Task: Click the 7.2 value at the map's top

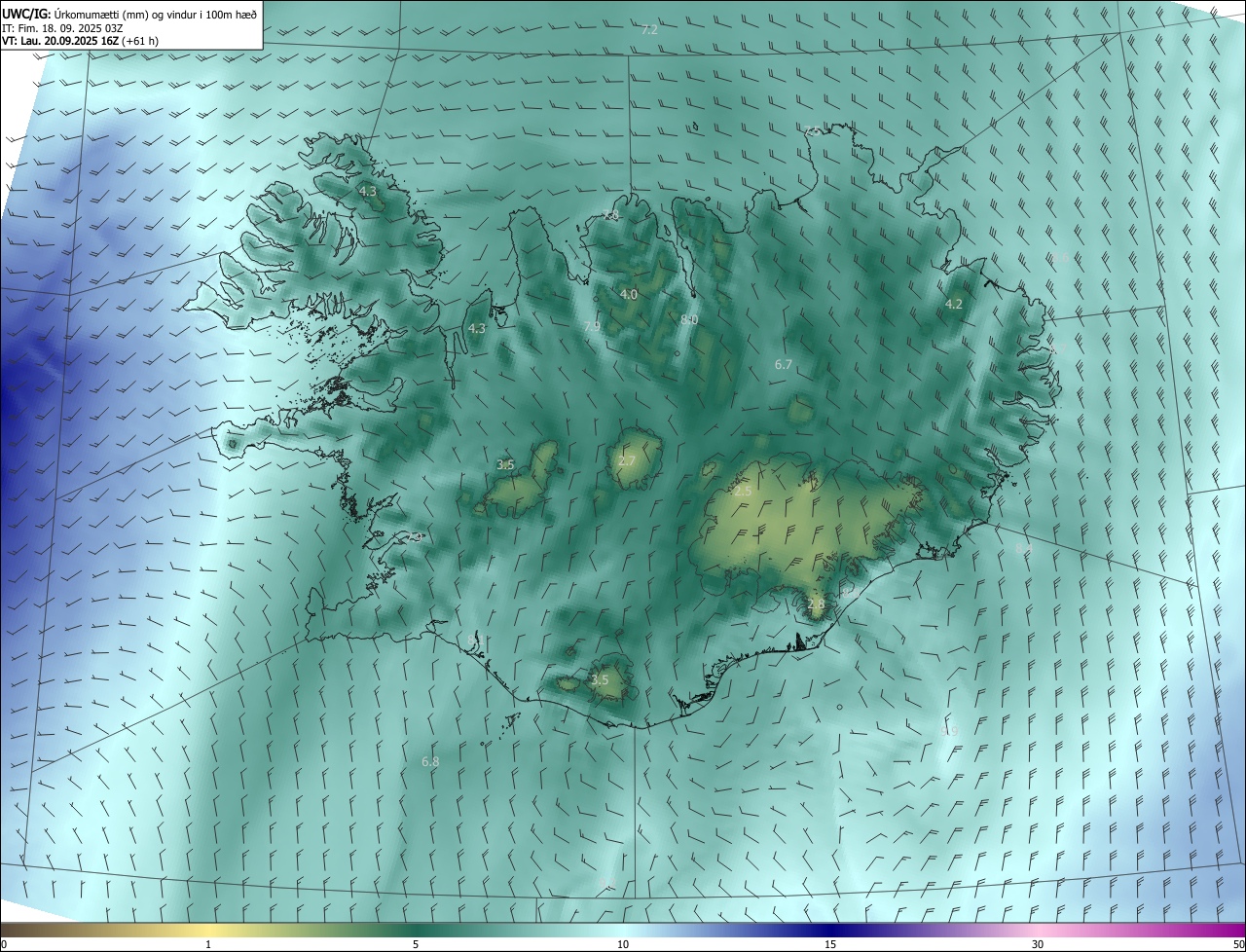Action: (649, 30)
